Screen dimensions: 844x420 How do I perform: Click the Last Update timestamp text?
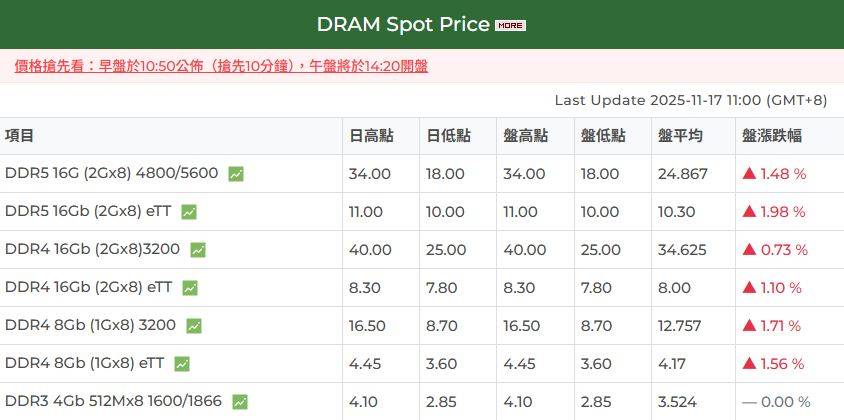690,100
